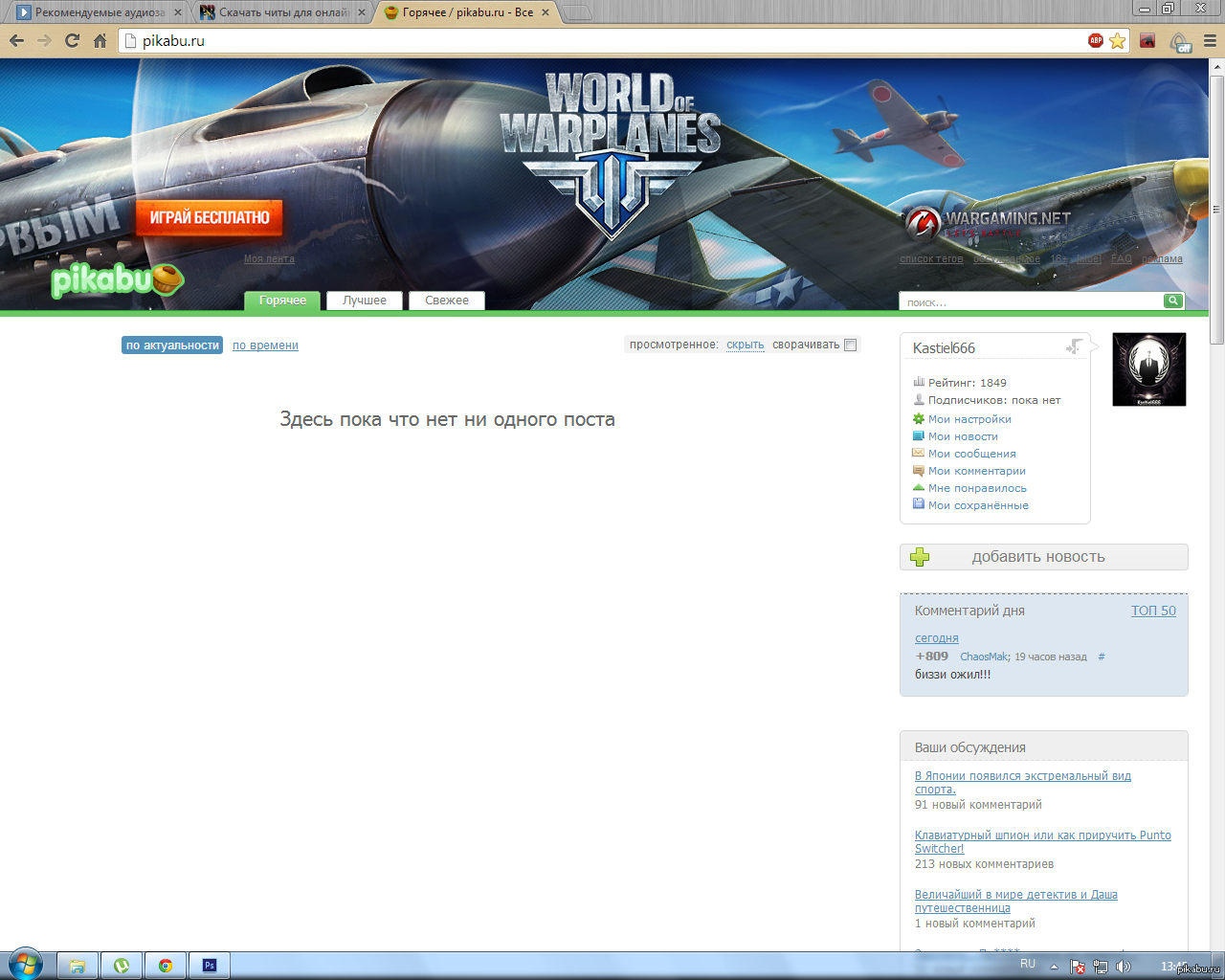The width and height of the screenshot is (1225, 980).
Task: Show hidden system tray icons arrow
Action: pos(1054,966)
